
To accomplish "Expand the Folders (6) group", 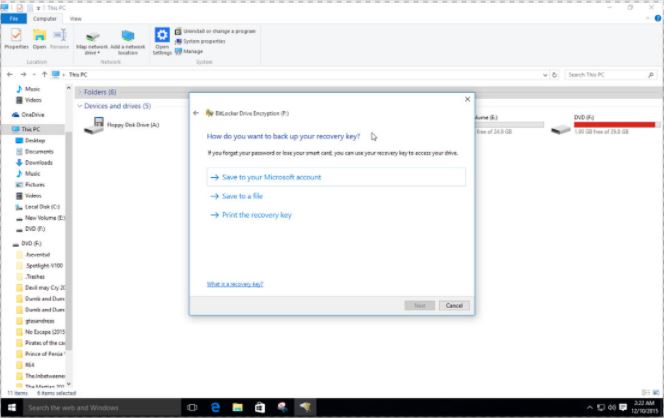I will 80,92.
